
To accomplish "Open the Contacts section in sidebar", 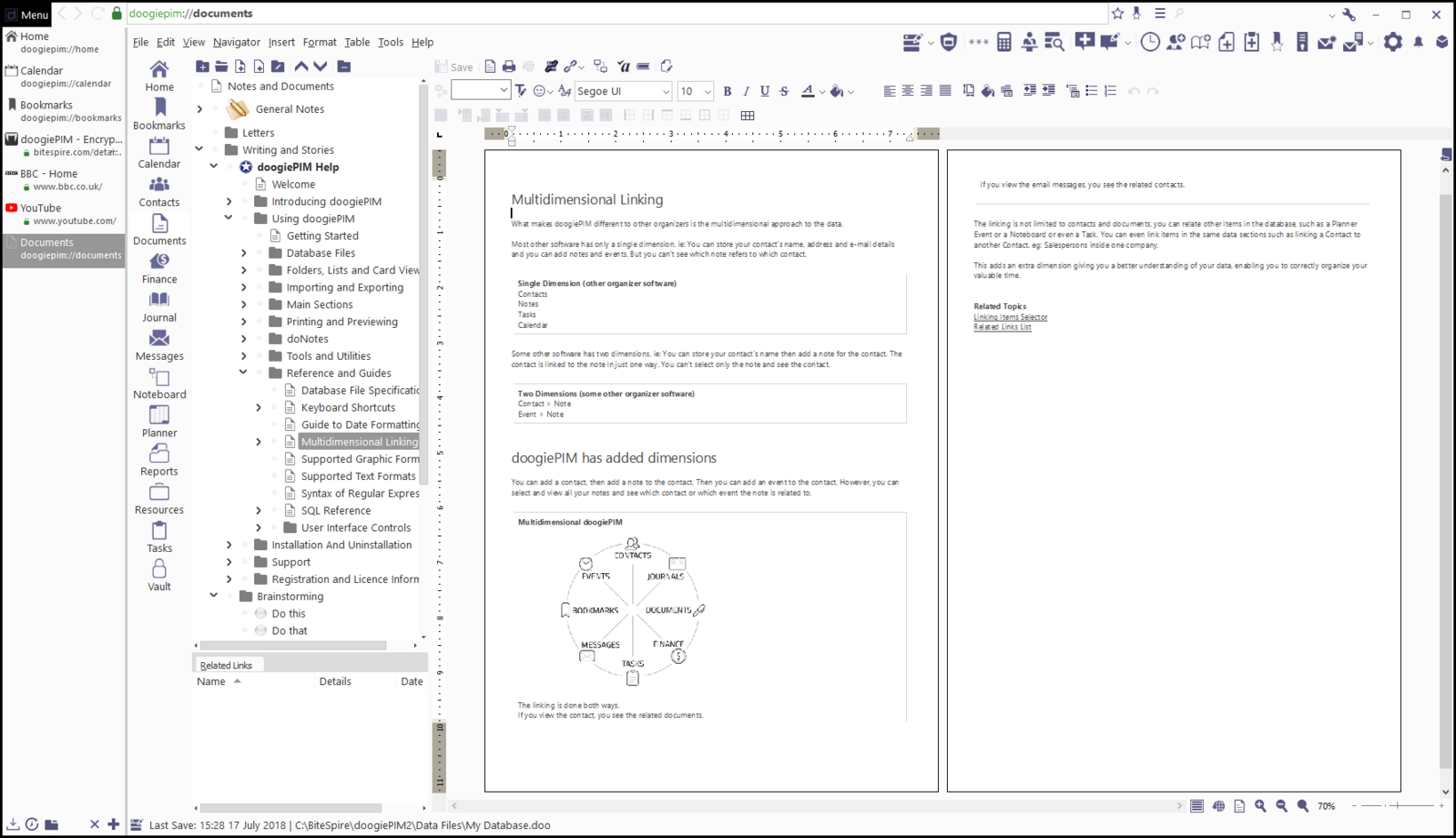I will click(159, 192).
